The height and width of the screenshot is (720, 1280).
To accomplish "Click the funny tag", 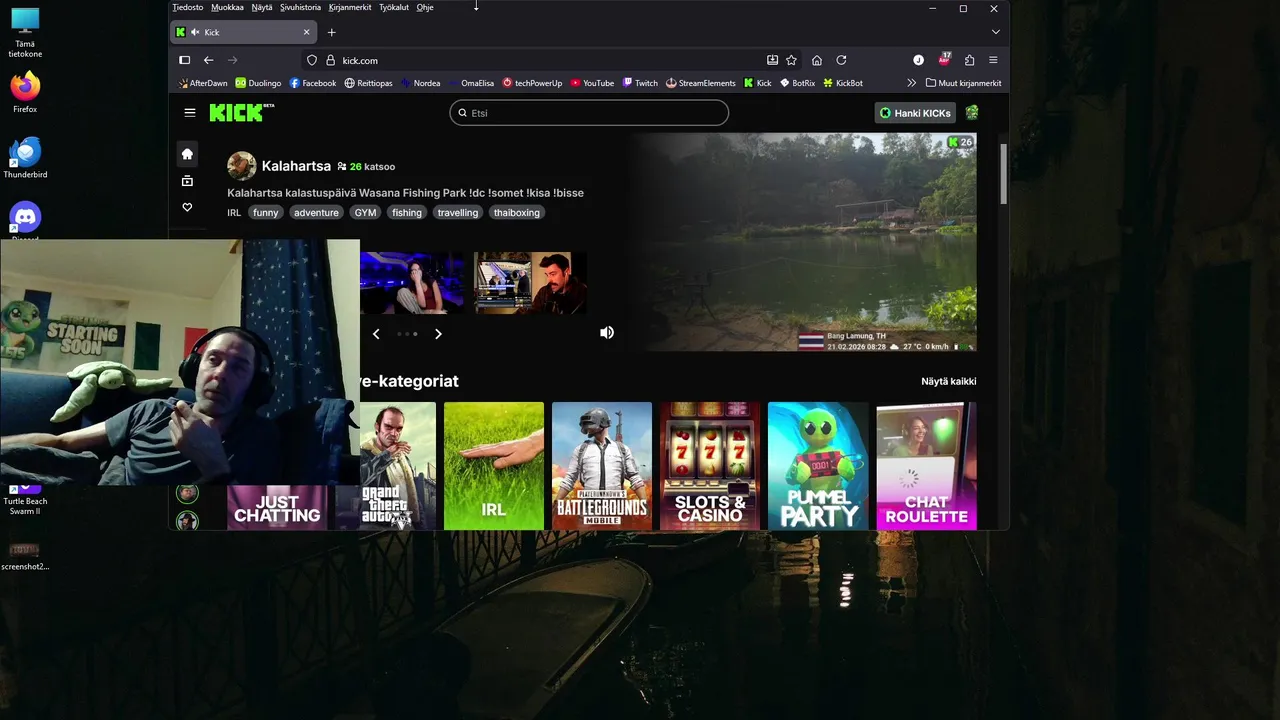I will (266, 212).
